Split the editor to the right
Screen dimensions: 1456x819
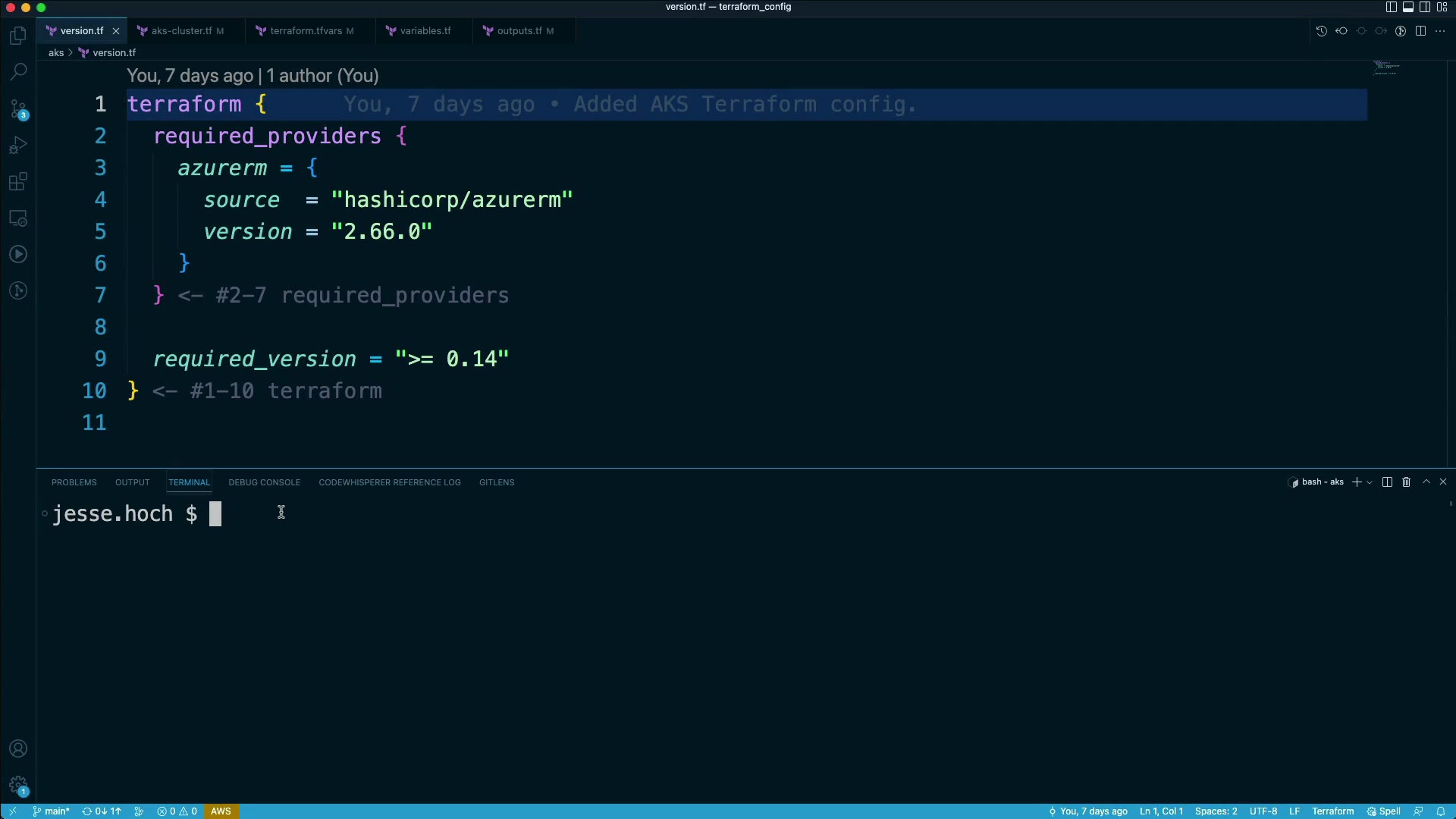1420,31
